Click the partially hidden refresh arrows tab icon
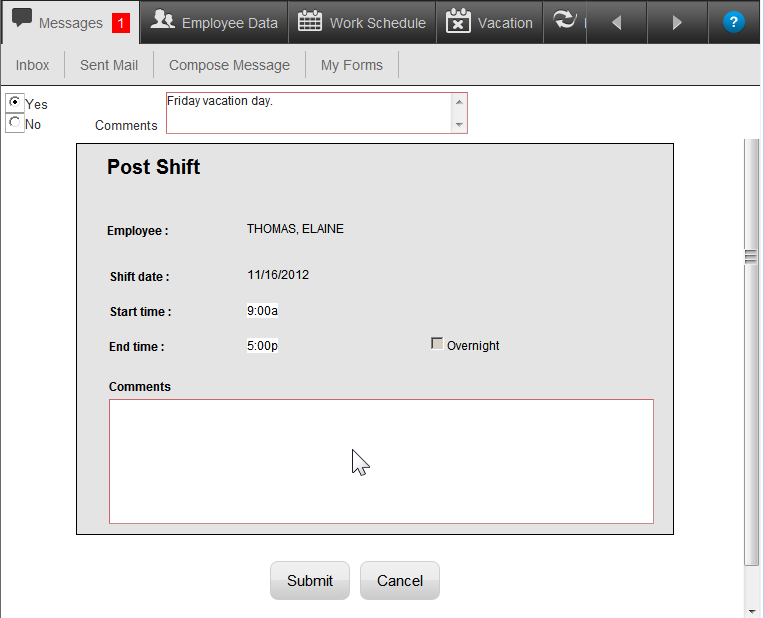 coord(566,21)
